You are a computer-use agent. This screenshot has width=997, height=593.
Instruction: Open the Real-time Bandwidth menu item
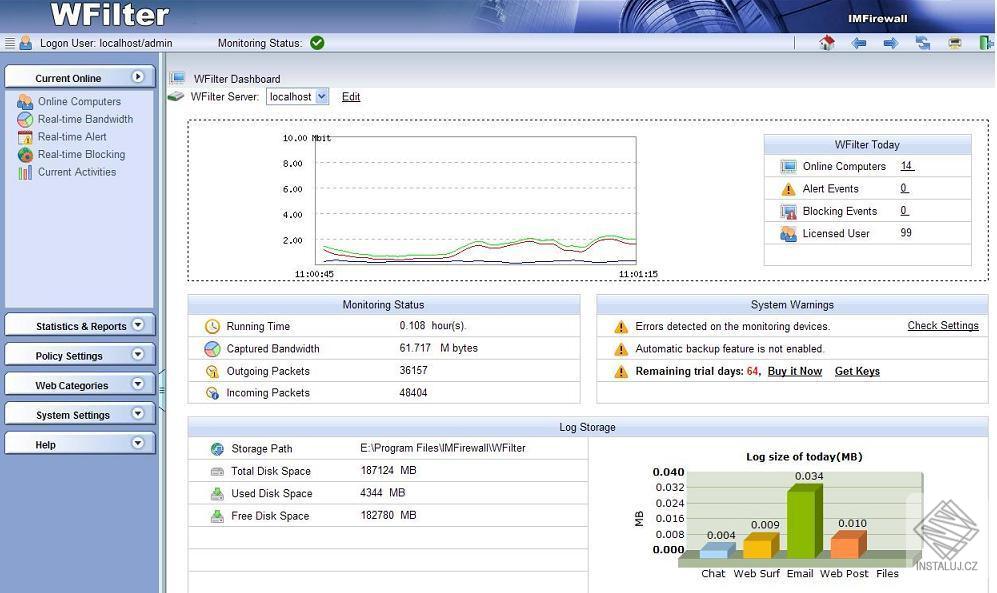coord(85,119)
